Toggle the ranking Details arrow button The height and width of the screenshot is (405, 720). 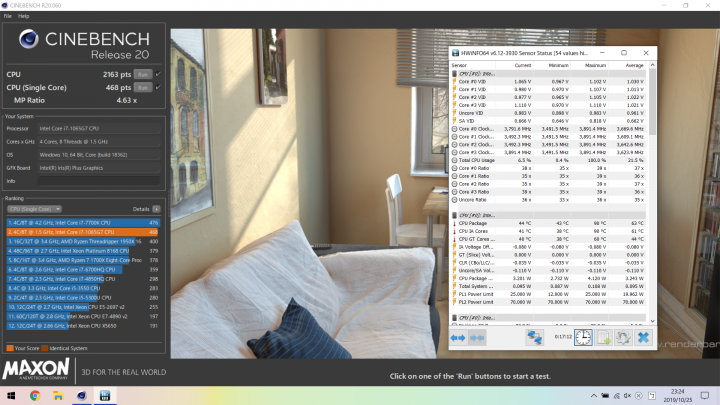(x=157, y=209)
